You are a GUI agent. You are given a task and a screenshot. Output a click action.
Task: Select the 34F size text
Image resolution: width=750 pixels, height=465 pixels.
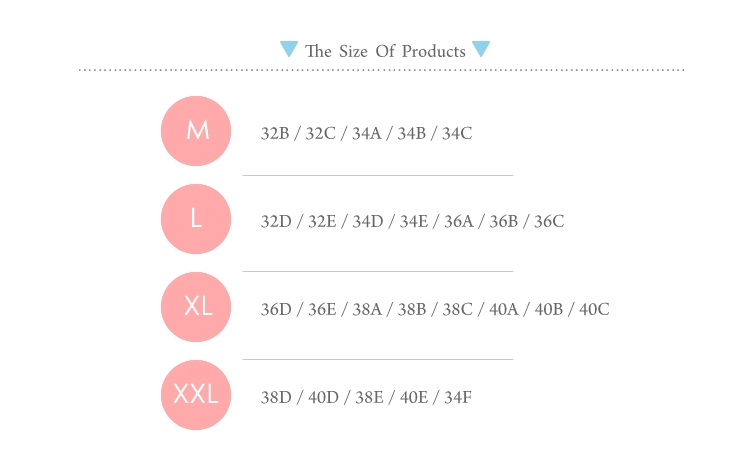[458, 398]
